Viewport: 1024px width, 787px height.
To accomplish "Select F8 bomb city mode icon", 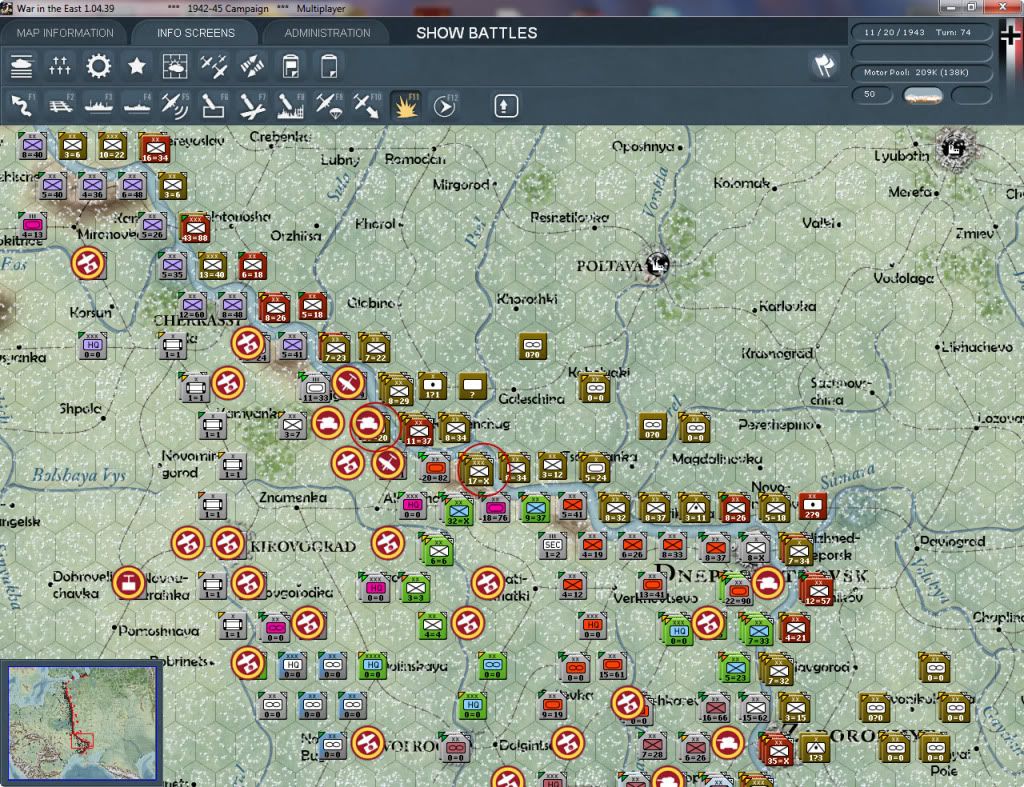I will tap(291, 106).
